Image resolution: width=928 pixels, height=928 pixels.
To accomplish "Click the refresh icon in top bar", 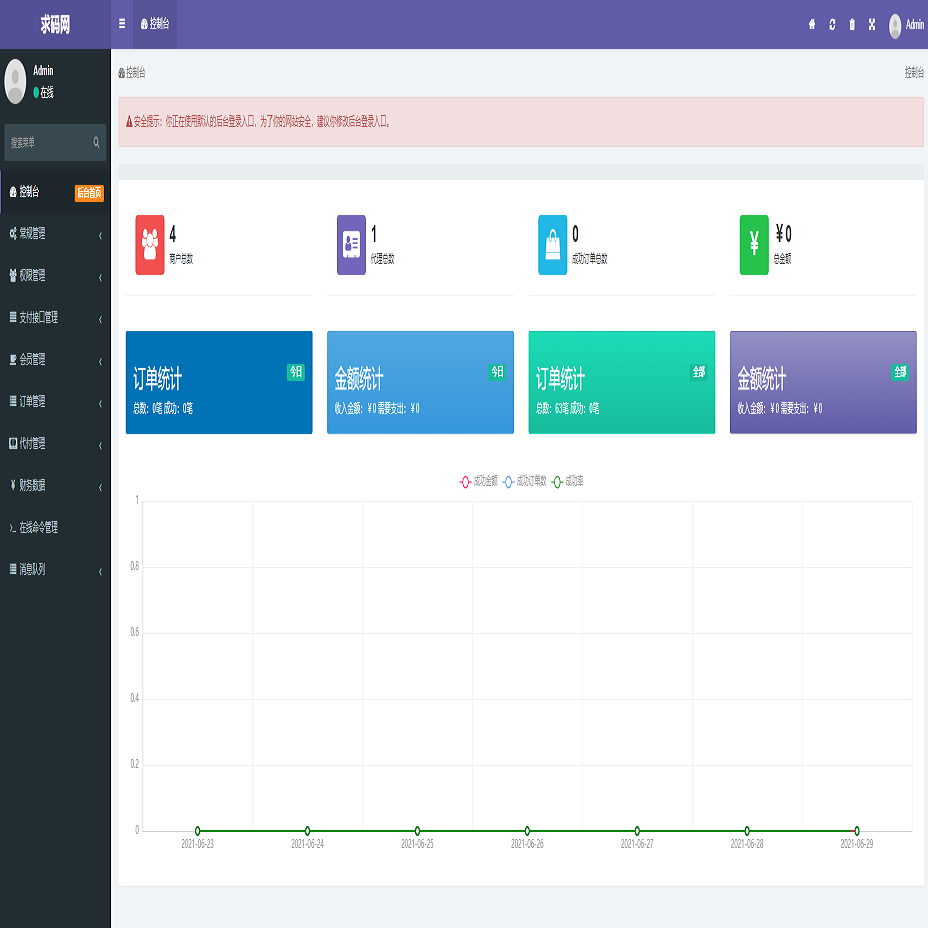I will coord(832,24).
